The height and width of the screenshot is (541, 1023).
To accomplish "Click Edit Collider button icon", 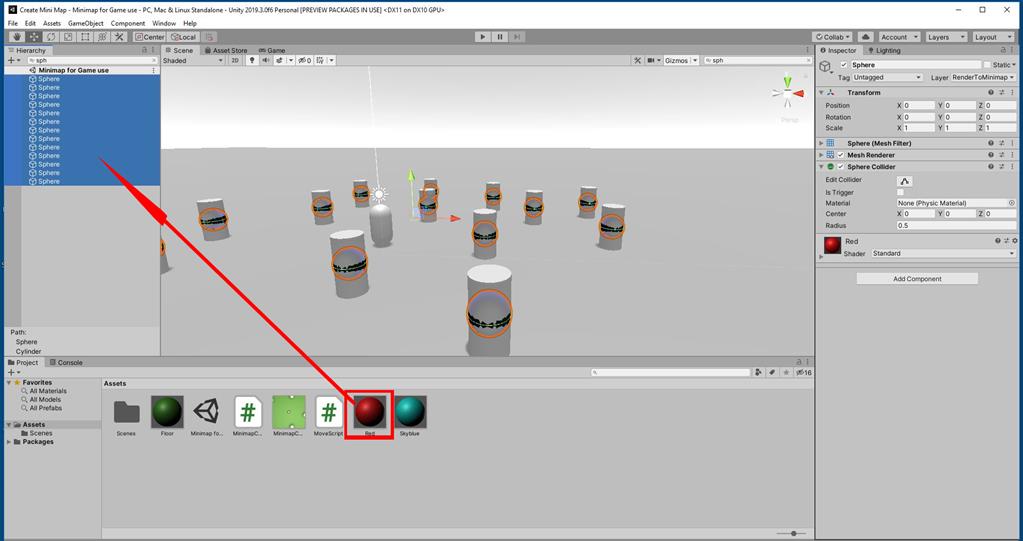I will [x=904, y=180].
